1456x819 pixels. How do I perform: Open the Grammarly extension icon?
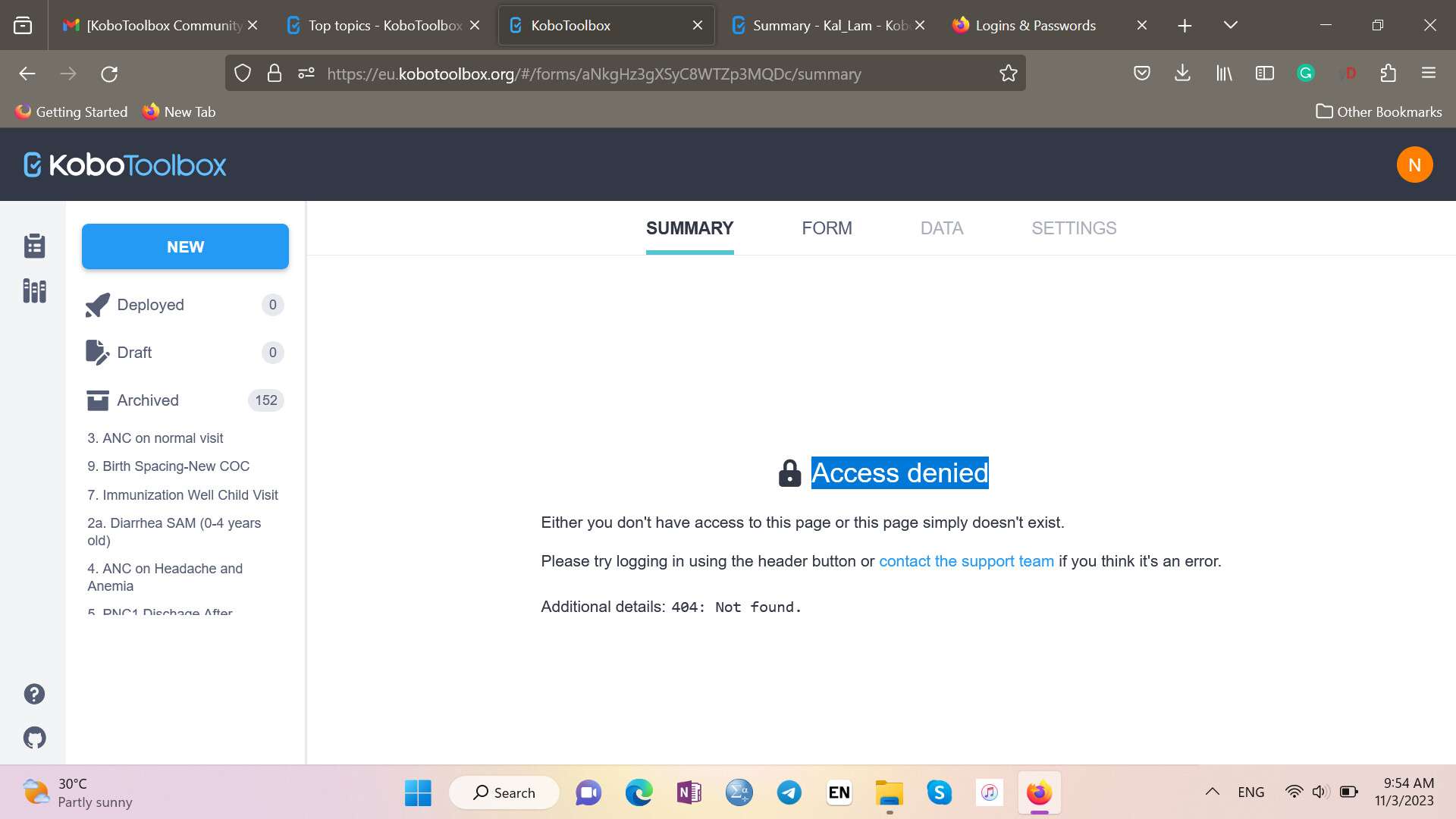[1305, 73]
